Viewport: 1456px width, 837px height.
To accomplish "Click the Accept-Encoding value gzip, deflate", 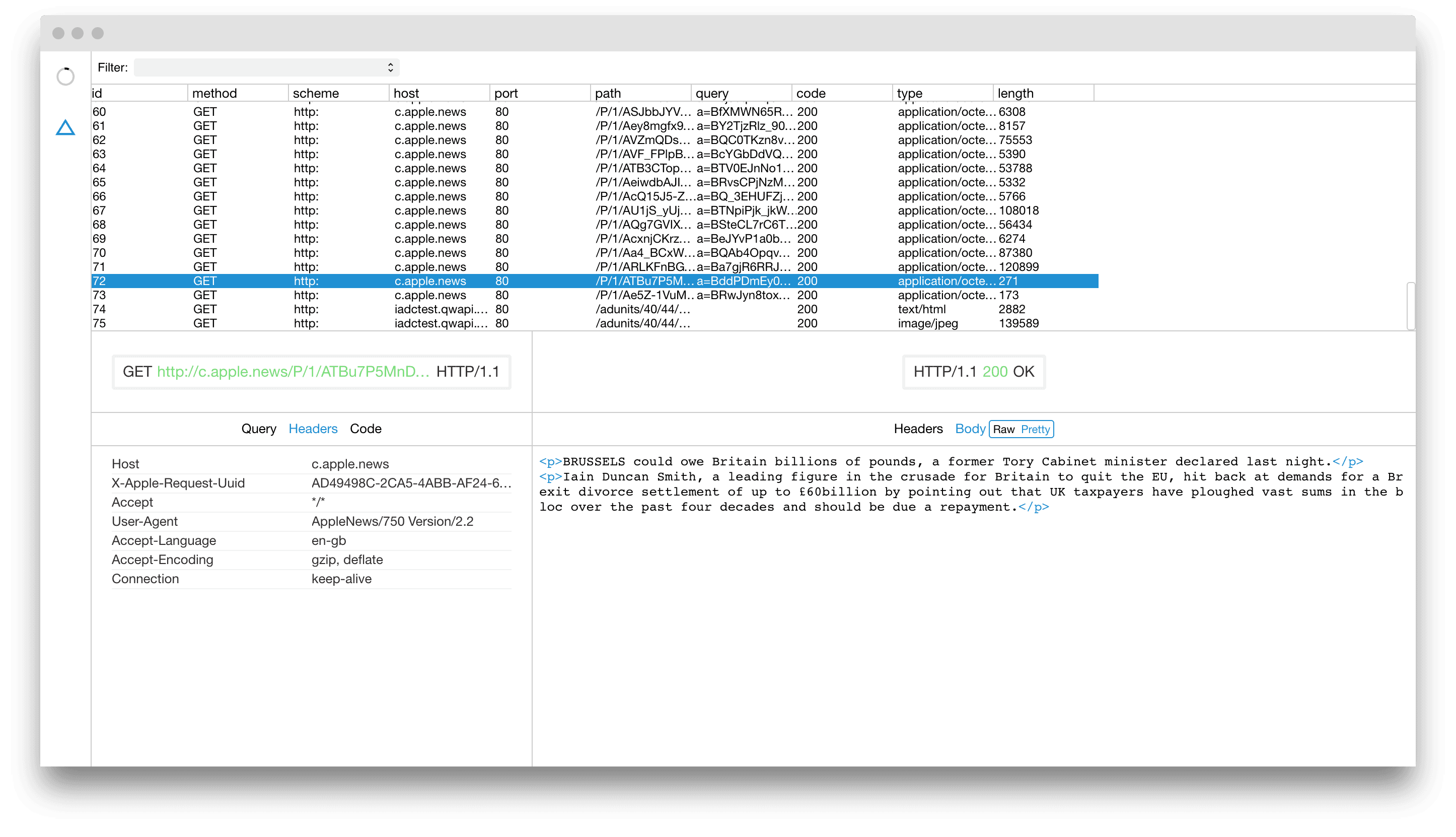I will pos(346,560).
